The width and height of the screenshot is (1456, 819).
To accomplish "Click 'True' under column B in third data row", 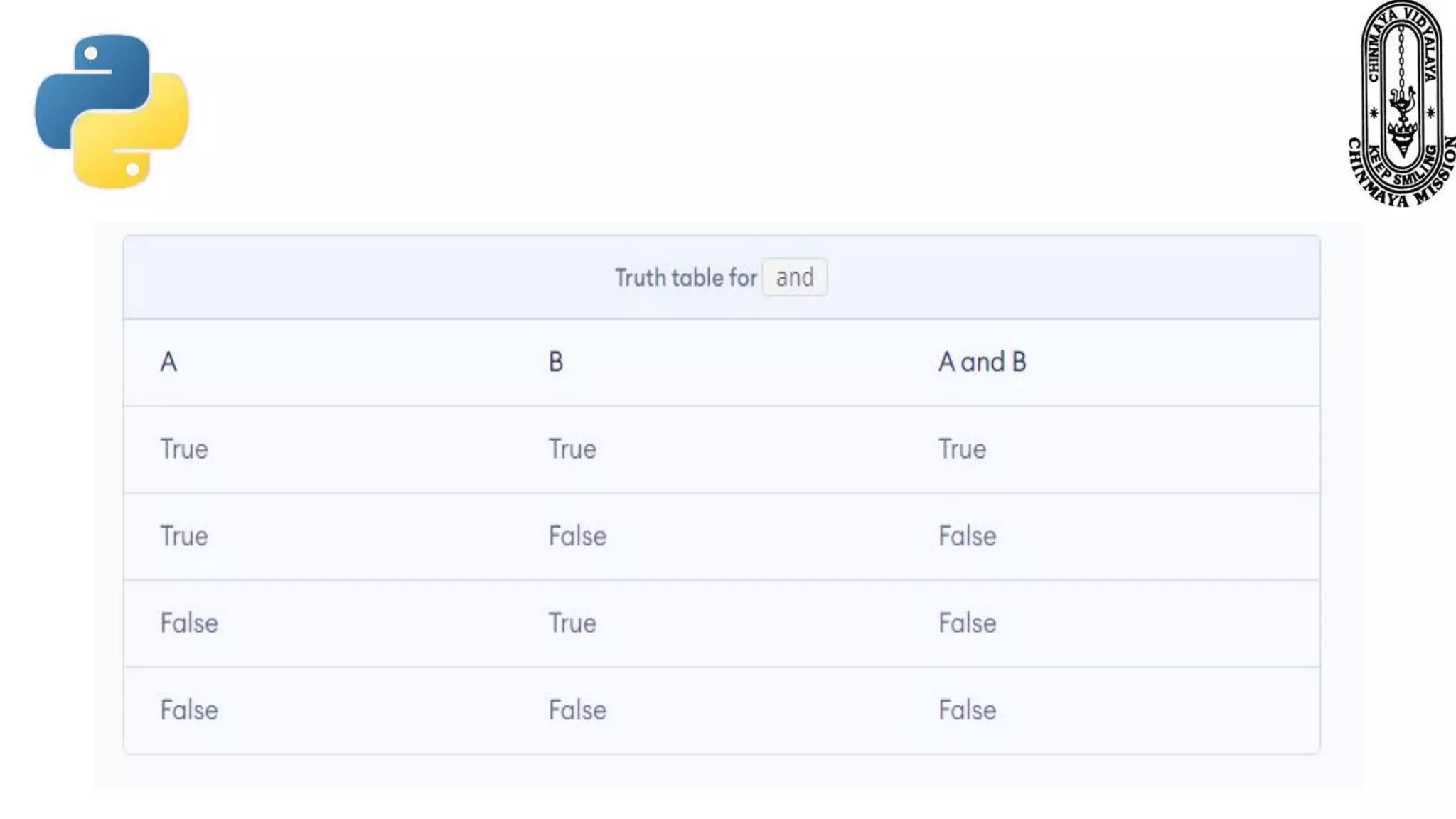I will coord(572,623).
